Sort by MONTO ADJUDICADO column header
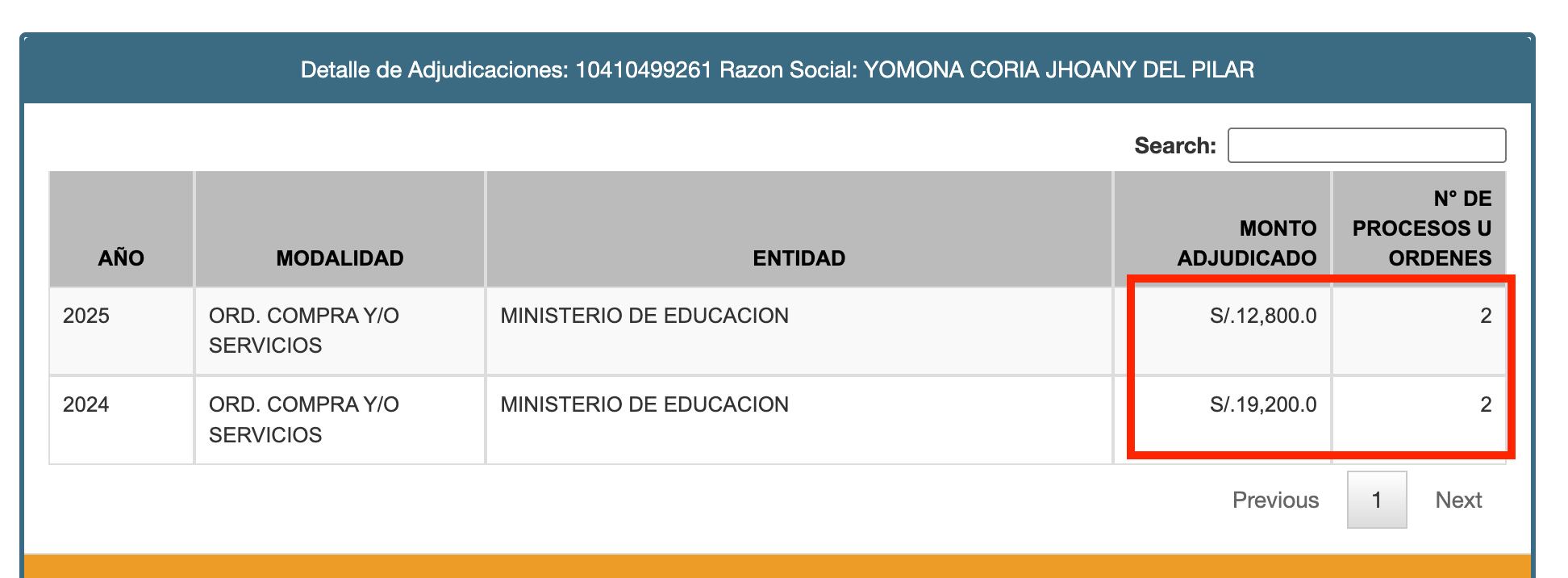The image size is (1568, 578). coord(1246,244)
